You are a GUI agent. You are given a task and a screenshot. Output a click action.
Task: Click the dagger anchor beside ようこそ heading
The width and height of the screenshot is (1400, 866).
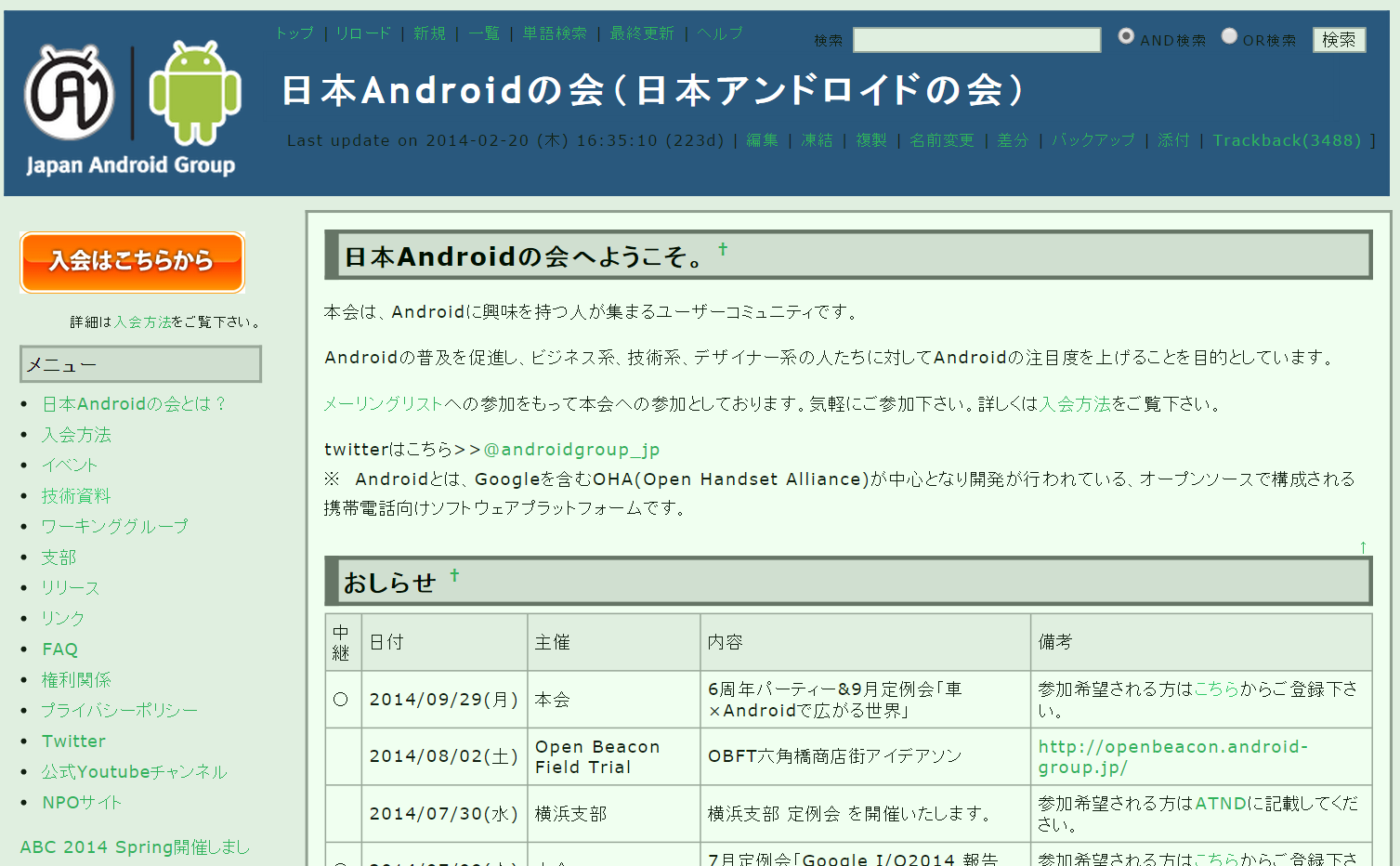723,249
